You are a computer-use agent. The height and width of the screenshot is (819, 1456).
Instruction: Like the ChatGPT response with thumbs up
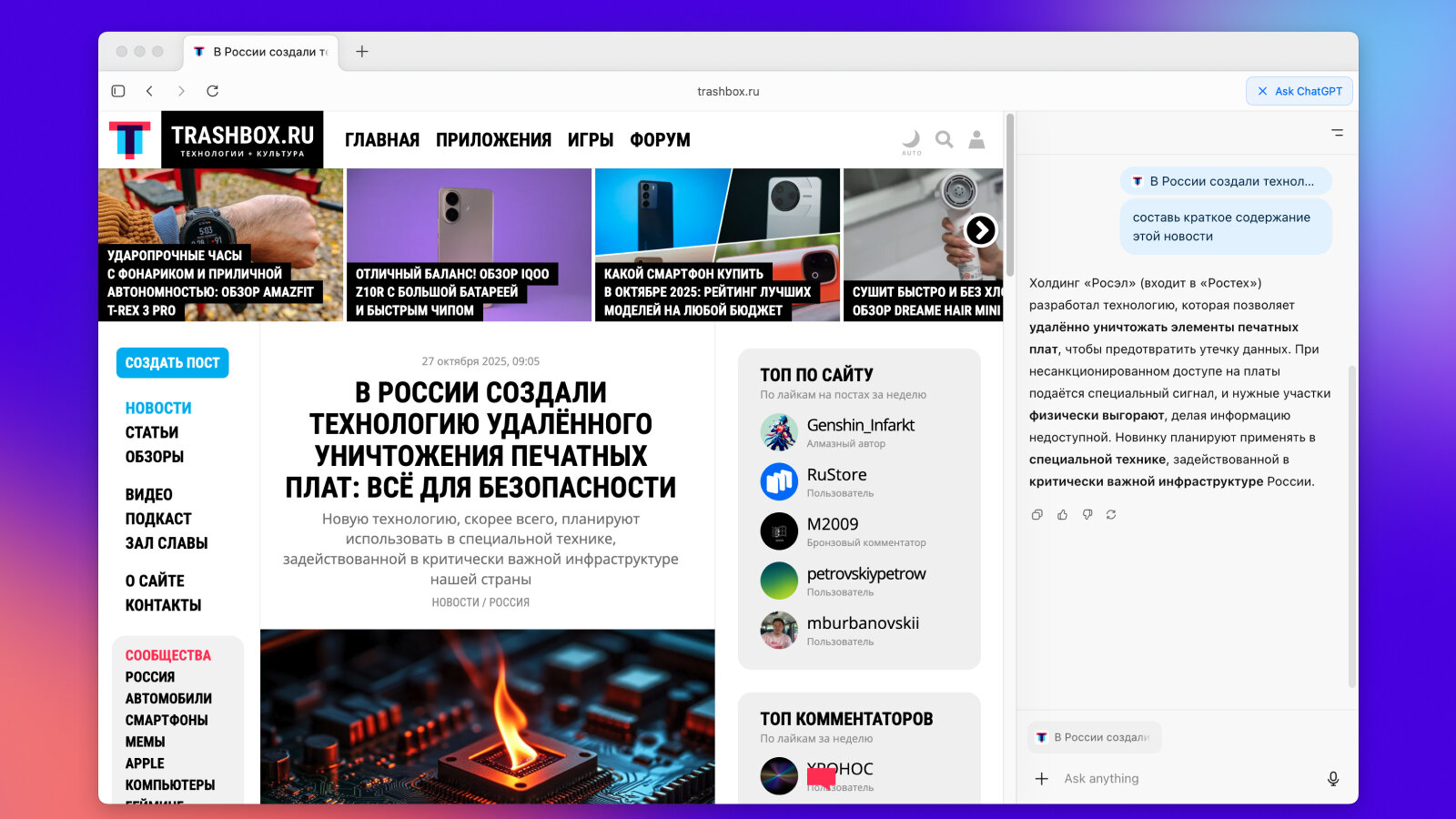pos(1062,515)
